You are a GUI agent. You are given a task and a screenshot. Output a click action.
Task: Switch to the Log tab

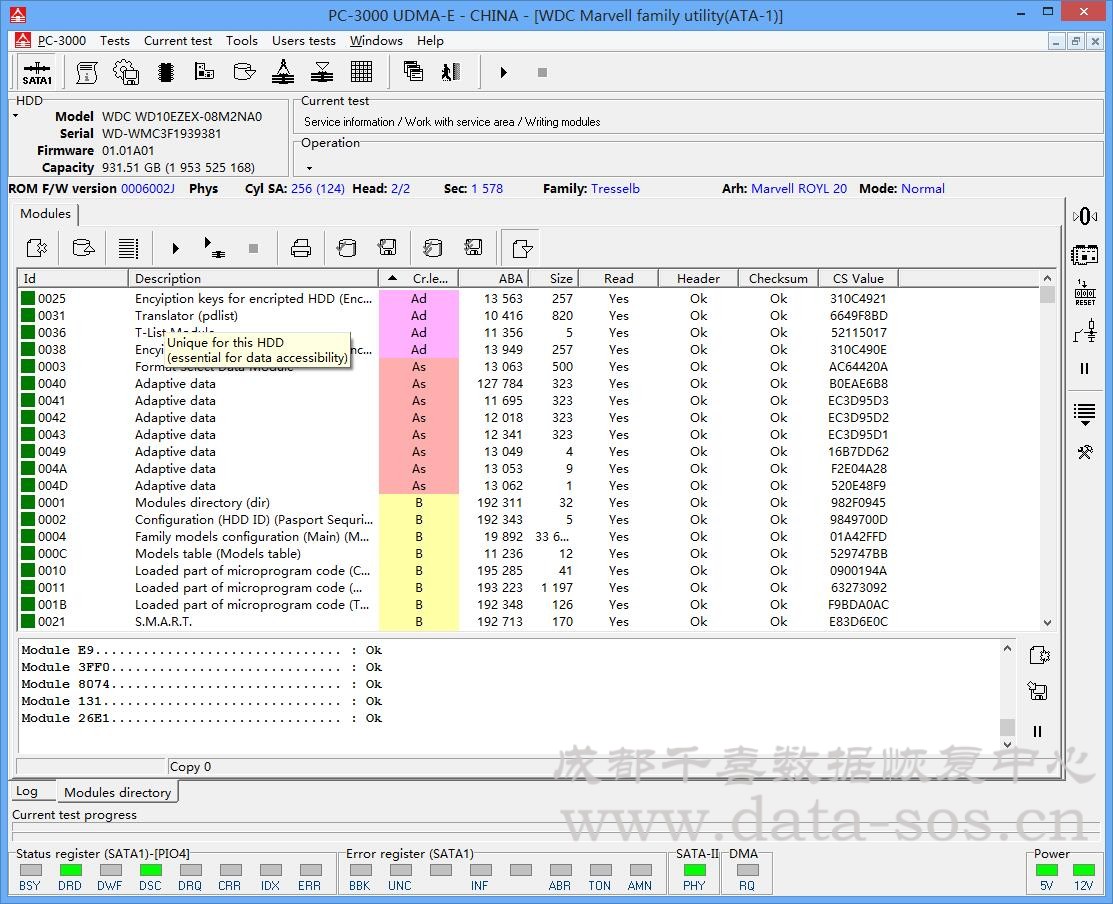coord(27,791)
